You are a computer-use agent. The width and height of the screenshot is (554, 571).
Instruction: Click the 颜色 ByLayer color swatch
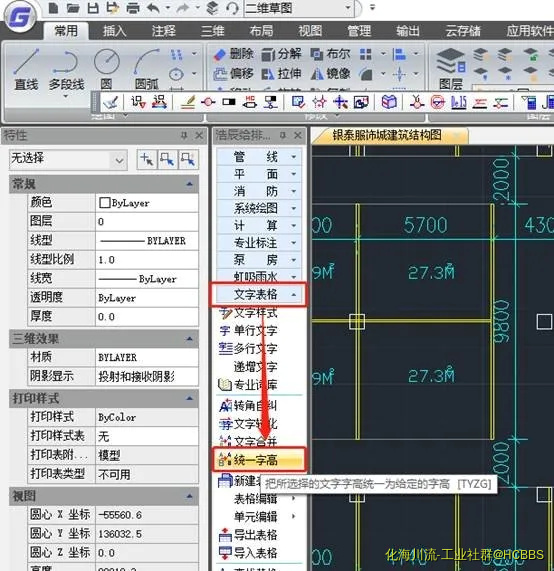105,202
